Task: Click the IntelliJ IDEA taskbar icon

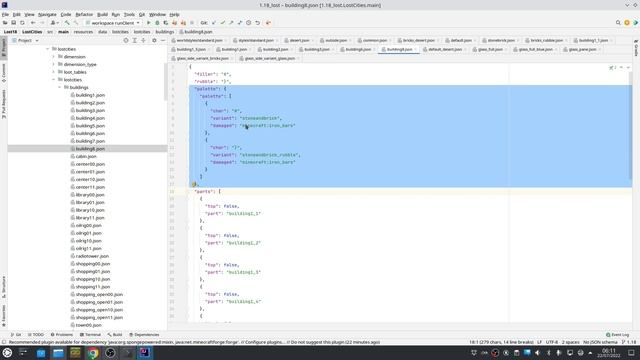Action: (144, 353)
